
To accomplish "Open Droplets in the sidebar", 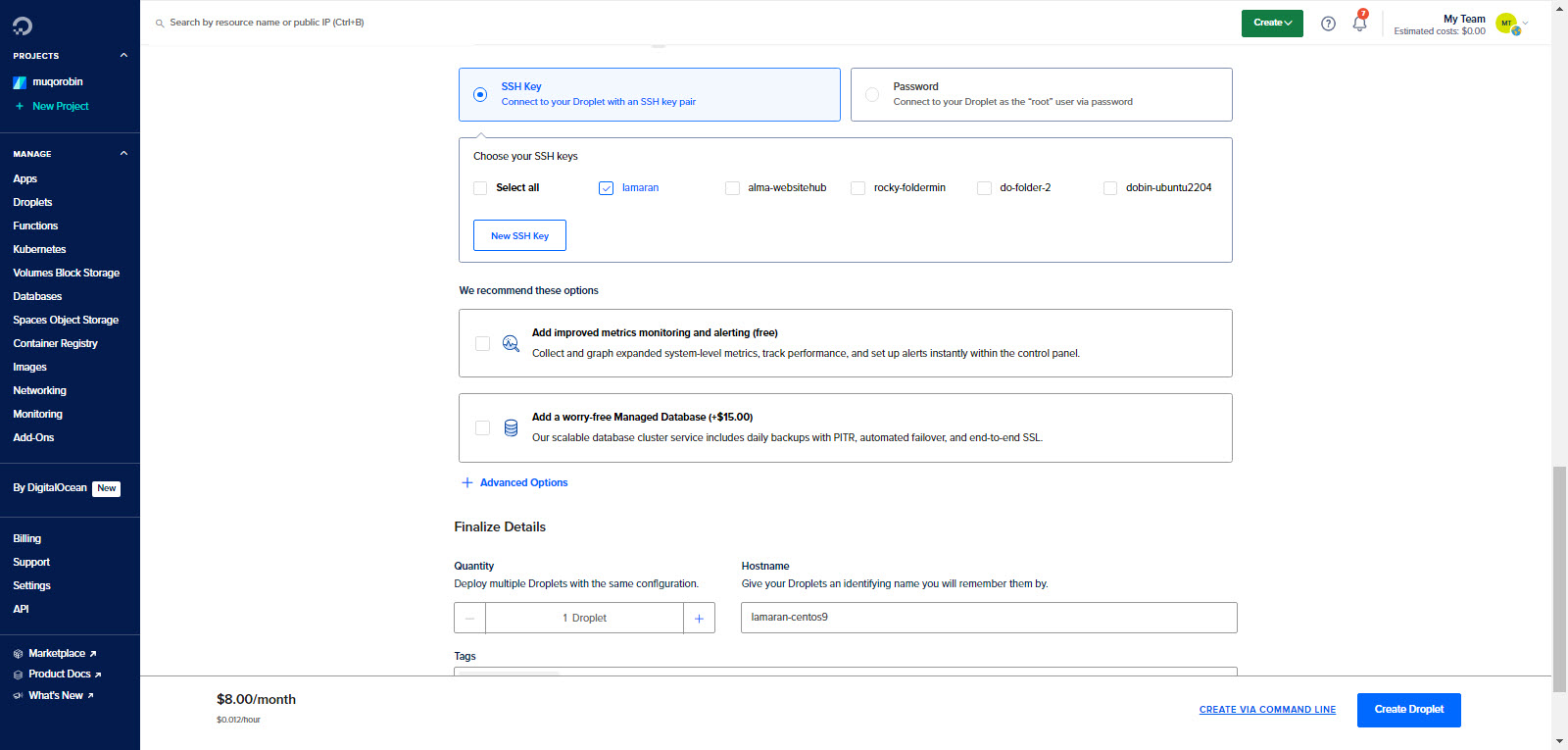I will pyautogui.click(x=32, y=203).
